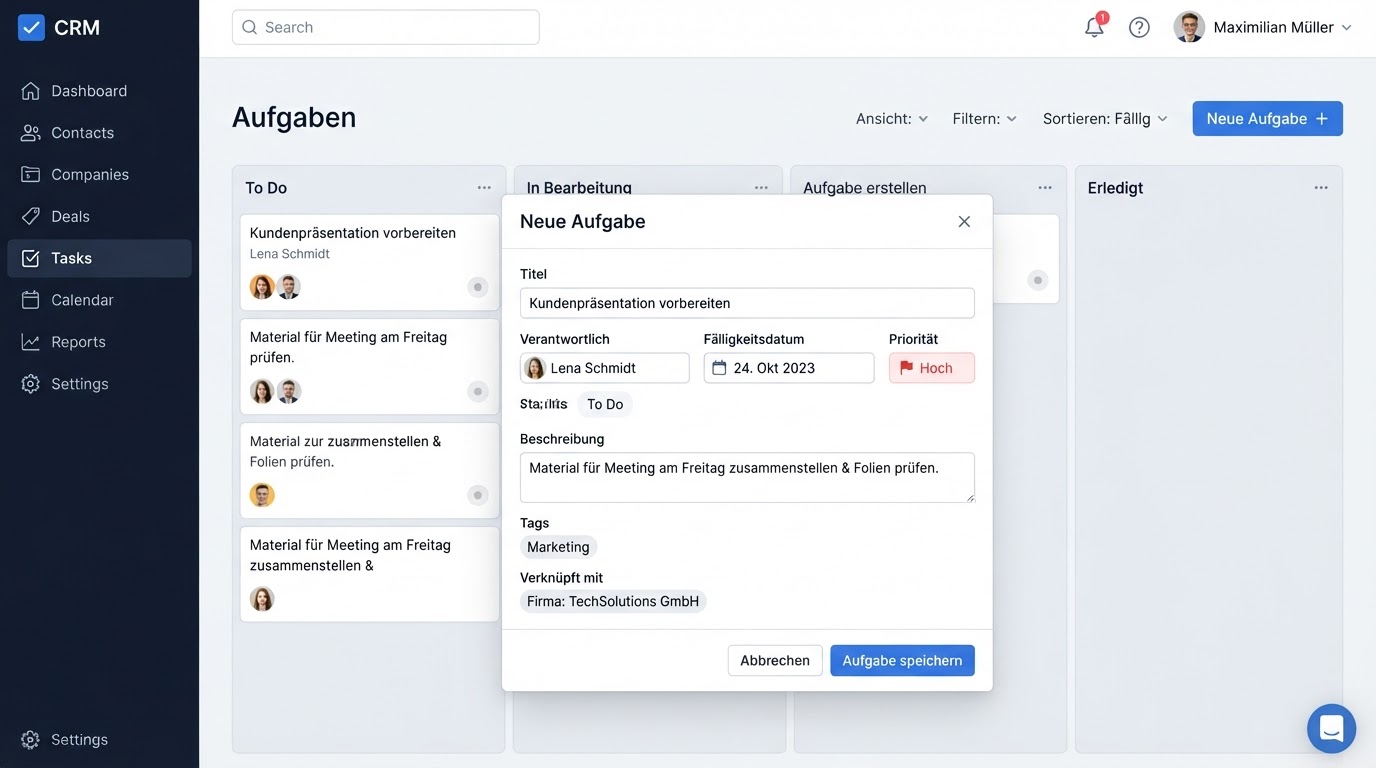Open the Erledigt column options menu
Image resolution: width=1376 pixels, height=768 pixels.
tap(1321, 188)
